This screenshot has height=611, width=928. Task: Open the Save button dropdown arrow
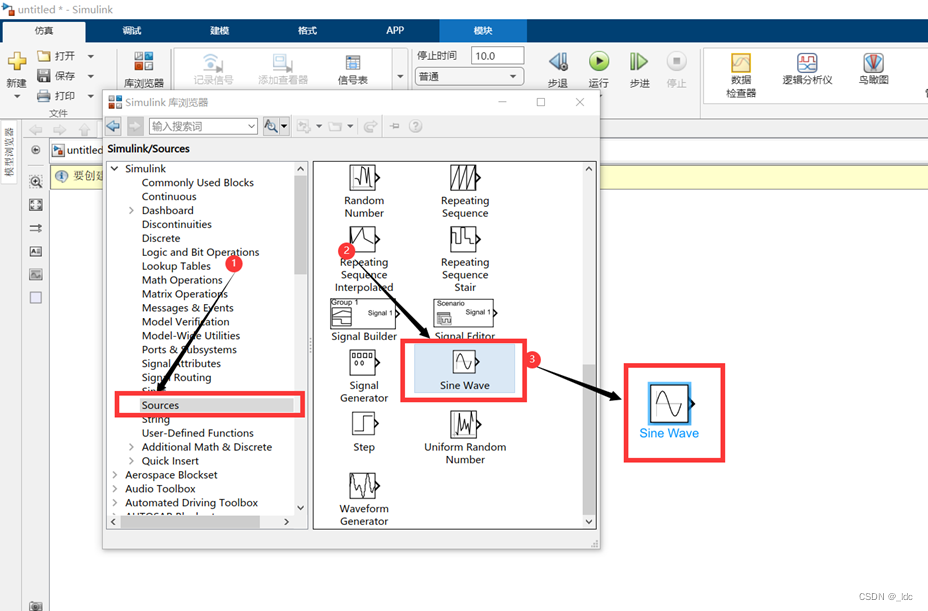[x=91, y=76]
